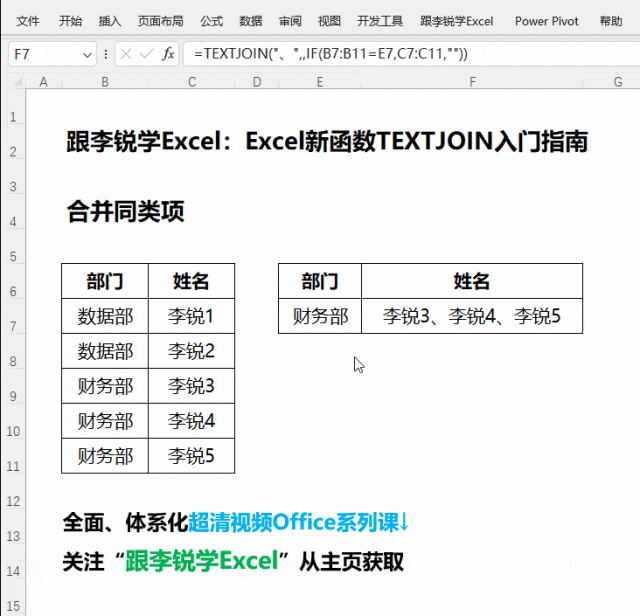The width and height of the screenshot is (640, 616).
Task: Select column E header
Action: click(x=320, y=82)
